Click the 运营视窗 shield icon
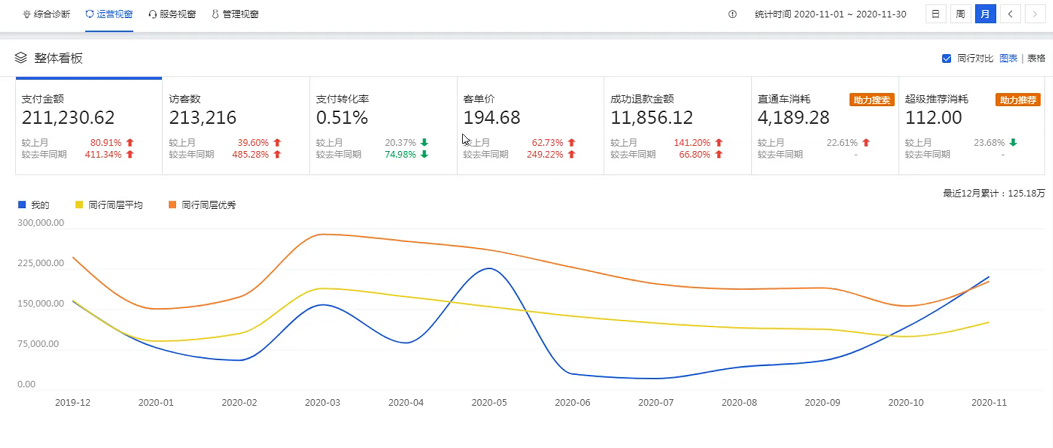Viewport: 1053px width, 448px height. pyautogui.click(x=89, y=14)
